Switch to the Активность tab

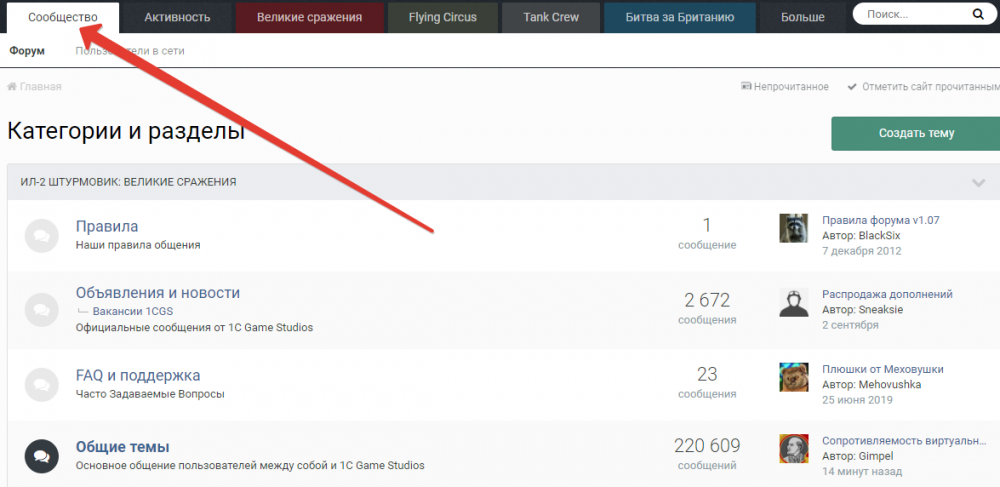tap(177, 17)
